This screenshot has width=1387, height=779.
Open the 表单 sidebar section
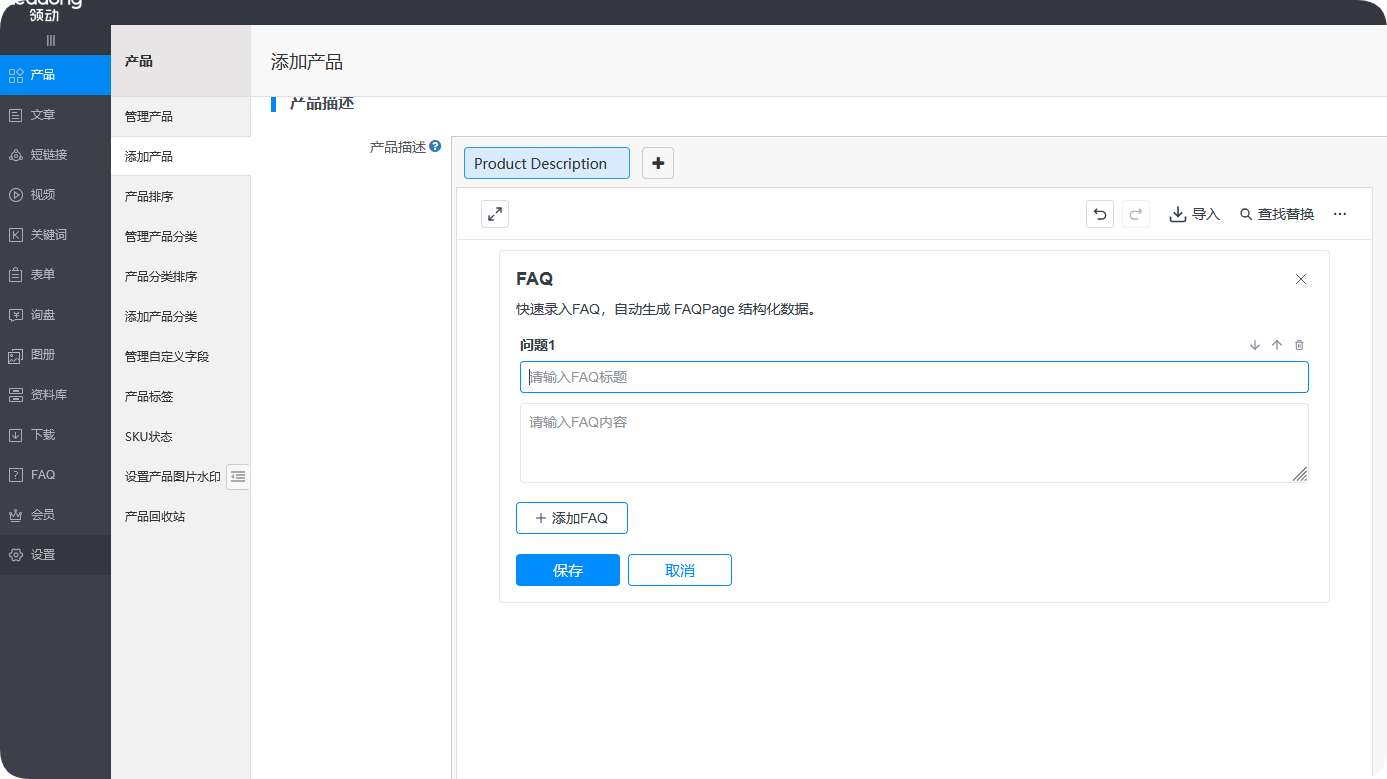coord(55,275)
